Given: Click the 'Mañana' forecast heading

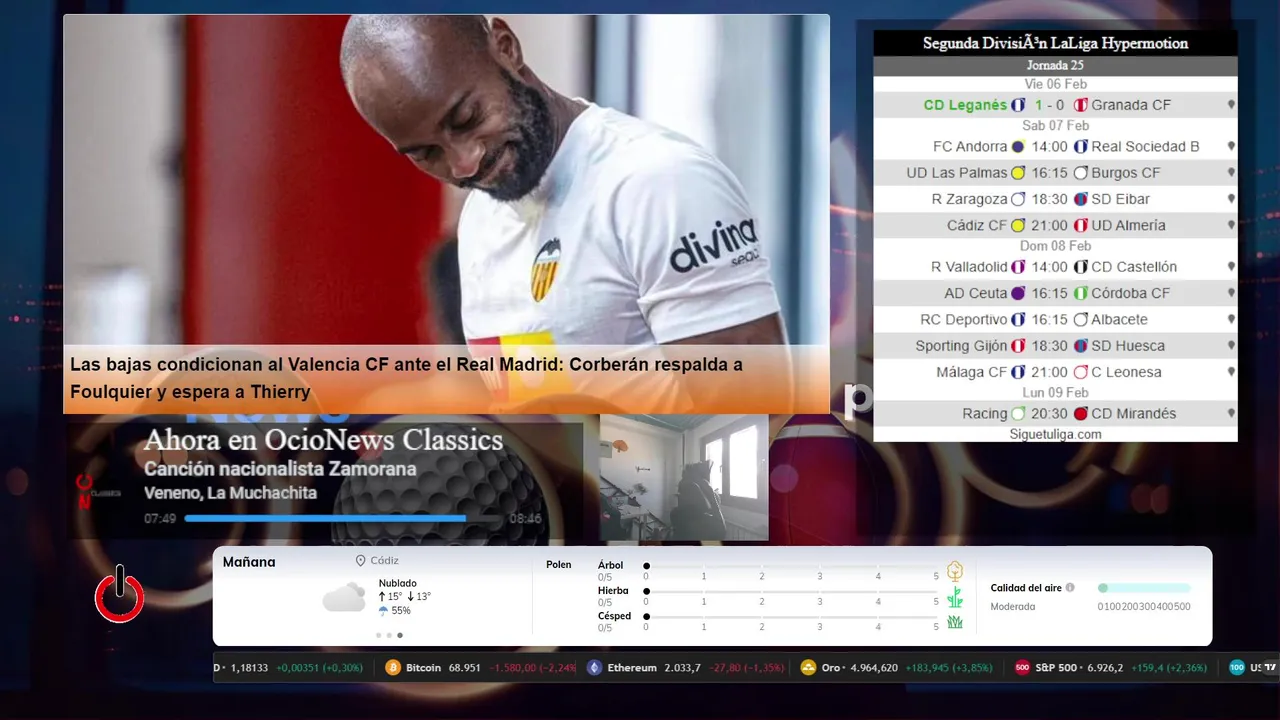Looking at the screenshot, I should click(249, 562).
